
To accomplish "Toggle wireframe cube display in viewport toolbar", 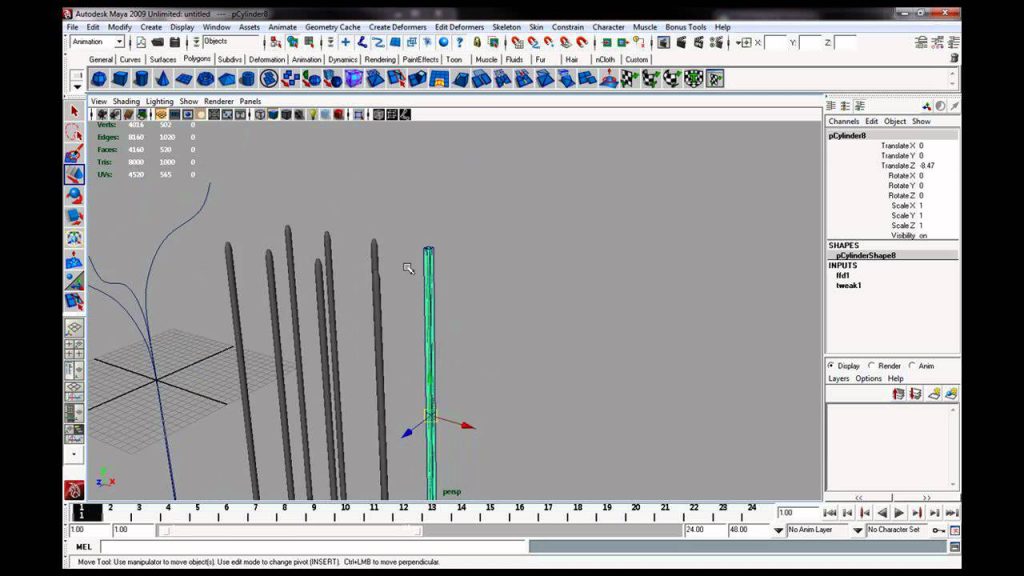I will coord(260,115).
